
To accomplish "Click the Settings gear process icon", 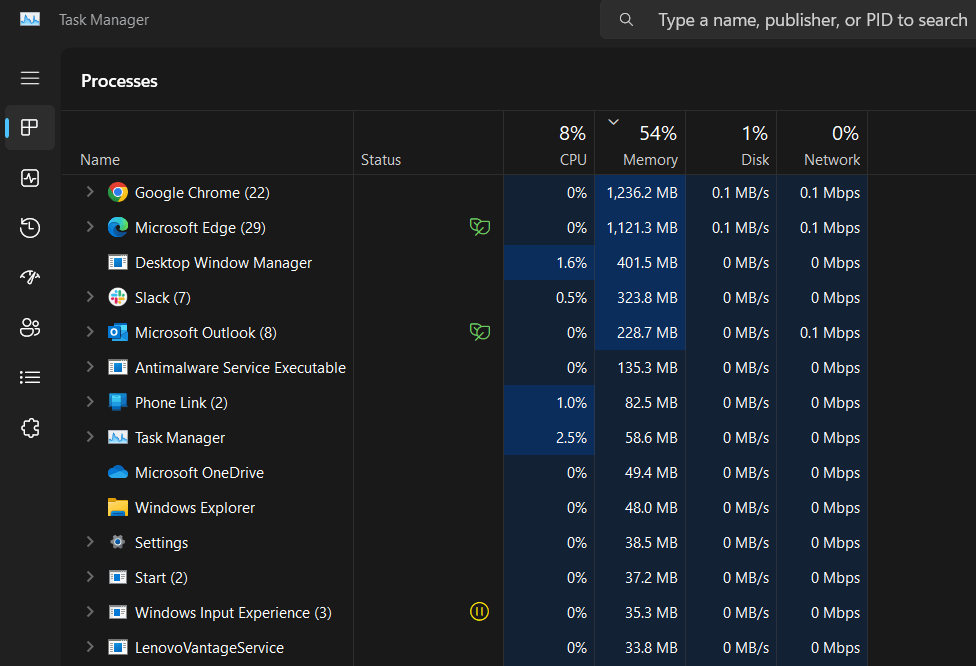I will click(118, 542).
